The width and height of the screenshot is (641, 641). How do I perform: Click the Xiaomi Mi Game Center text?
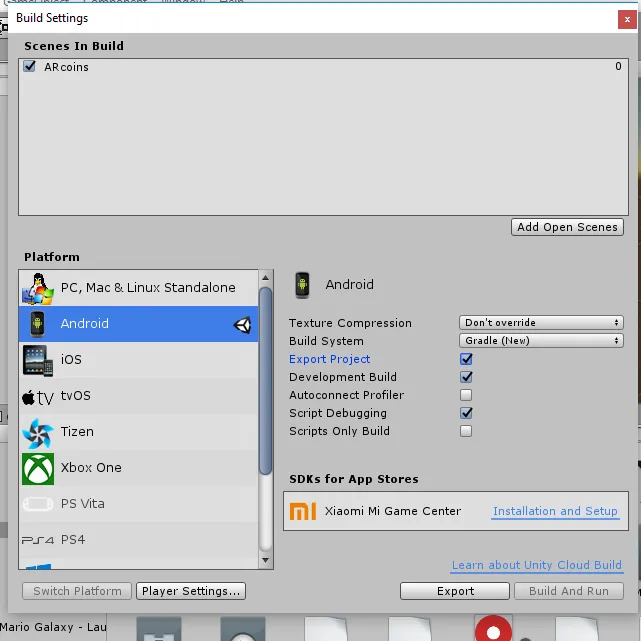point(393,511)
